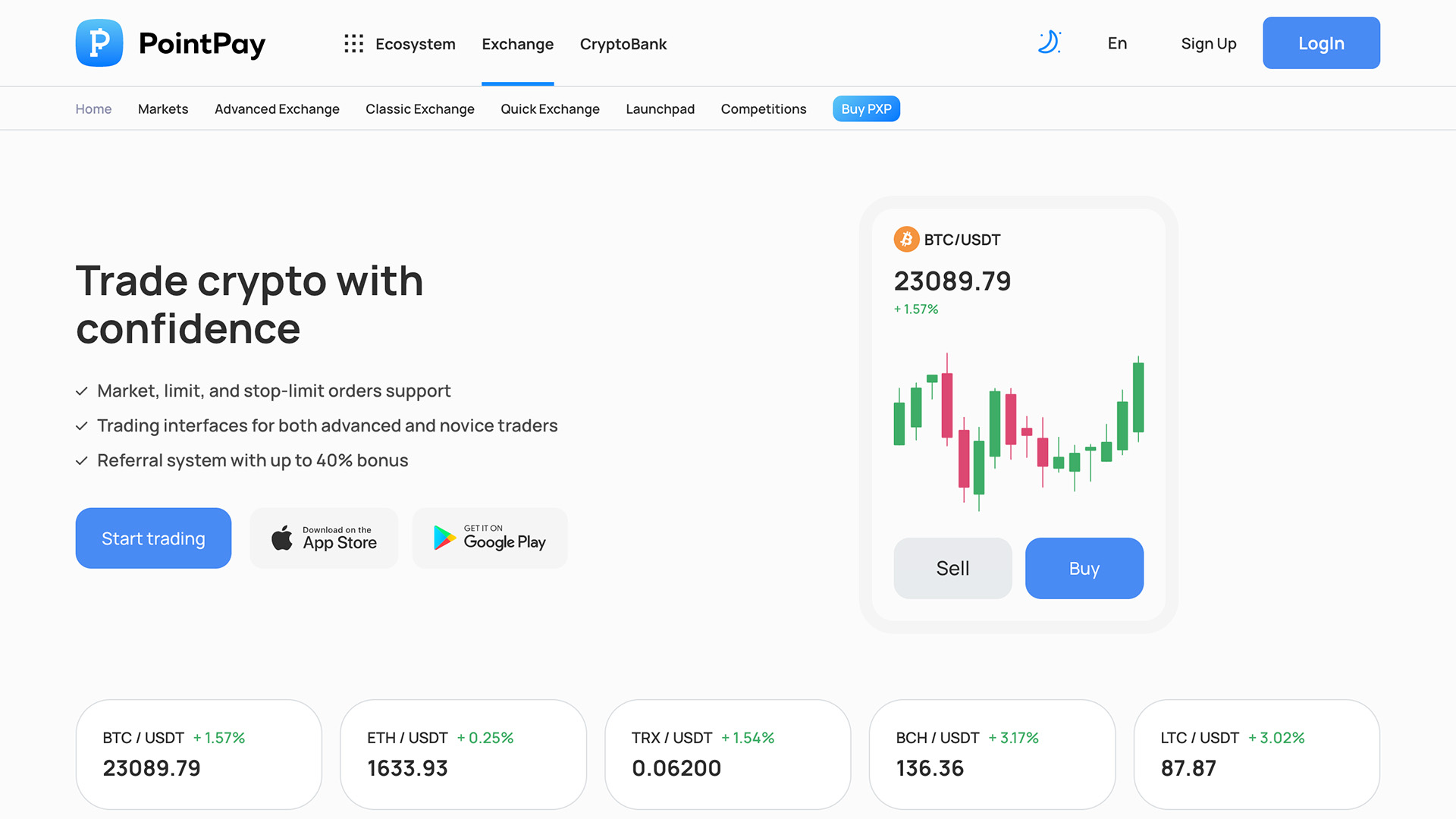Click the blue P coin icon in logo

(99, 43)
